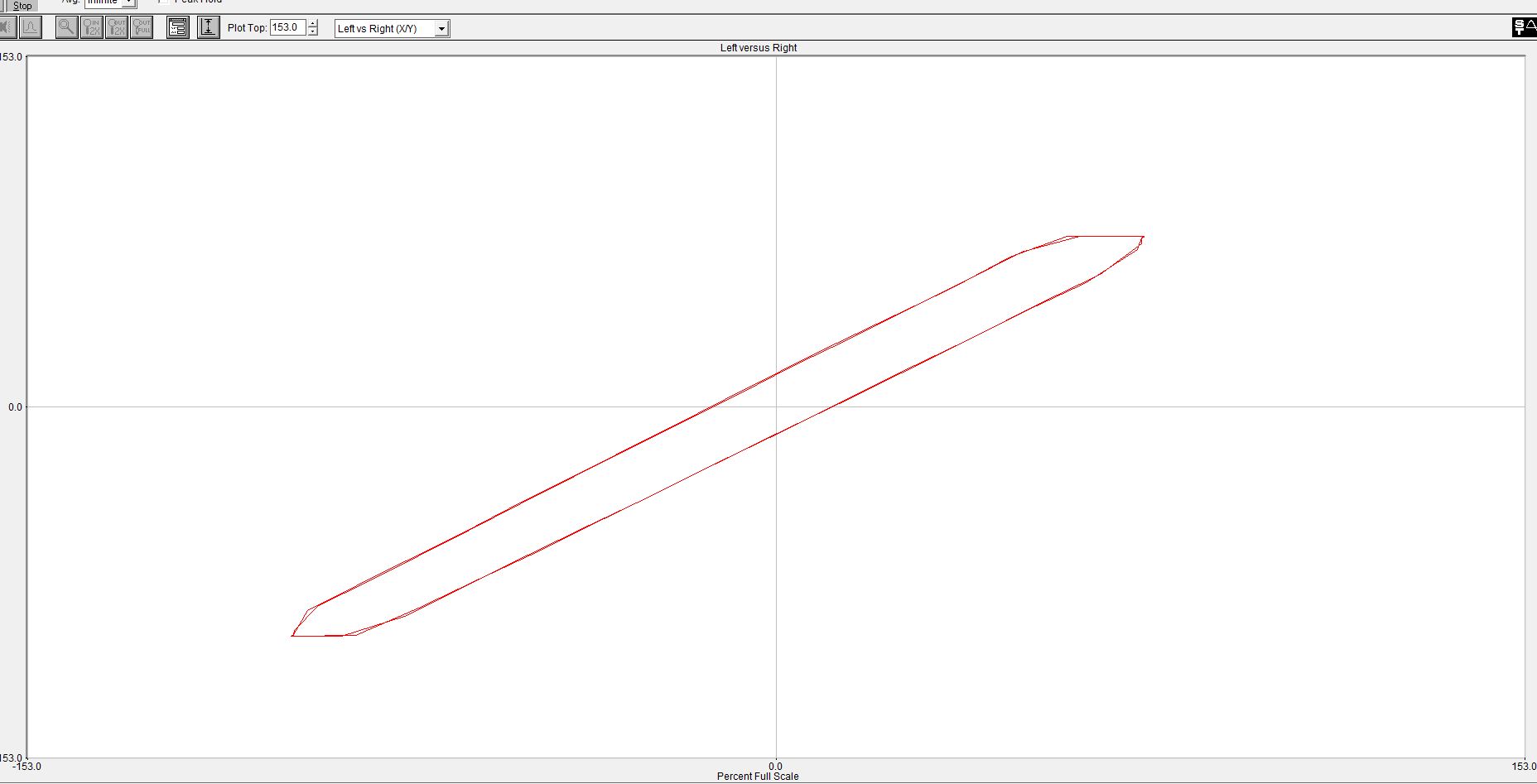
Task: Click the Plot Top value field
Action: (x=287, y=27)
